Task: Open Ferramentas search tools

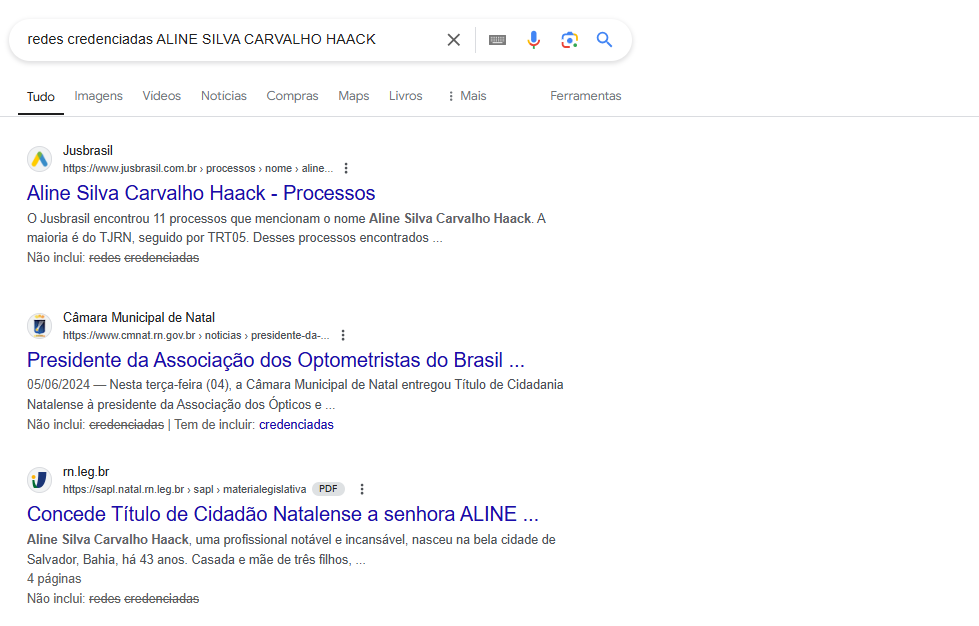Action: click(585, 96)
